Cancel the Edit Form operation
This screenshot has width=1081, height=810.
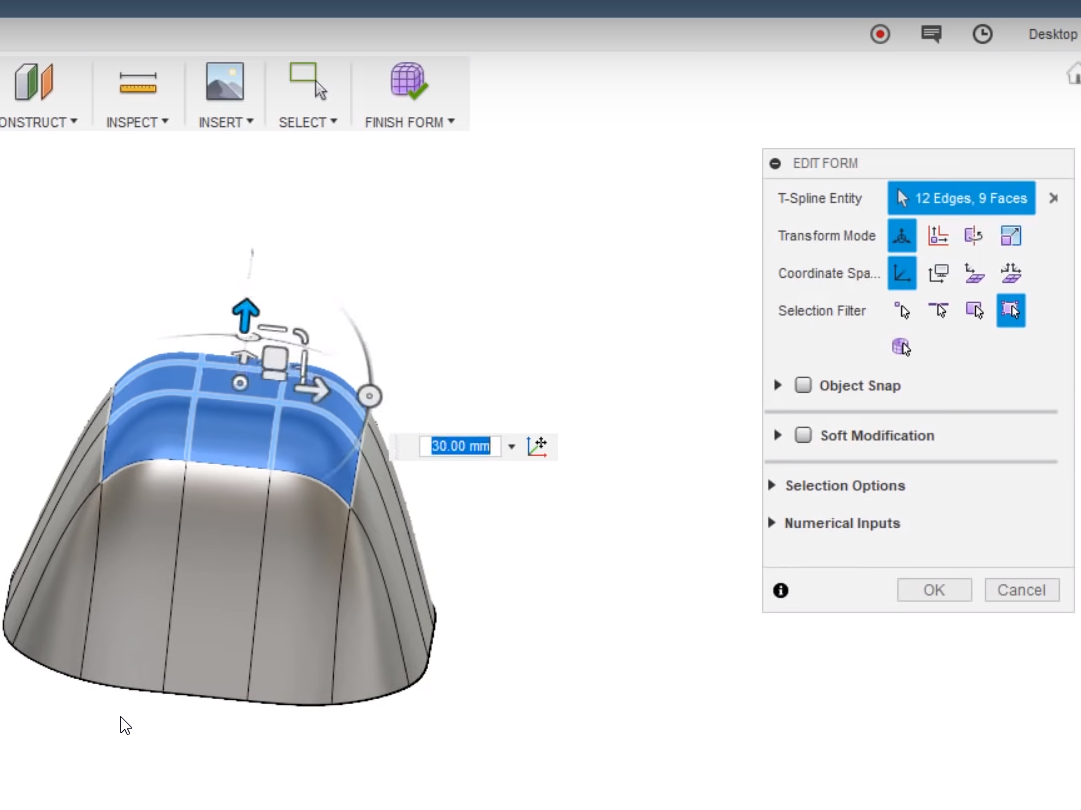pos(1021,589)
